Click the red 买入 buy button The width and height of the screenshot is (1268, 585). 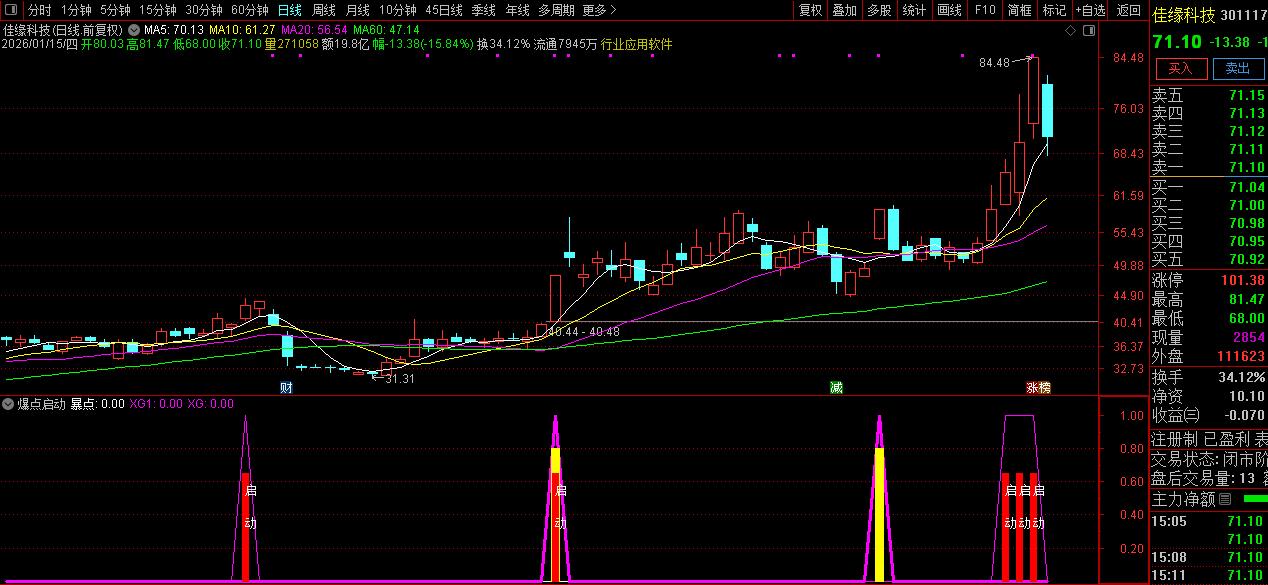[x=1181, y=68]
